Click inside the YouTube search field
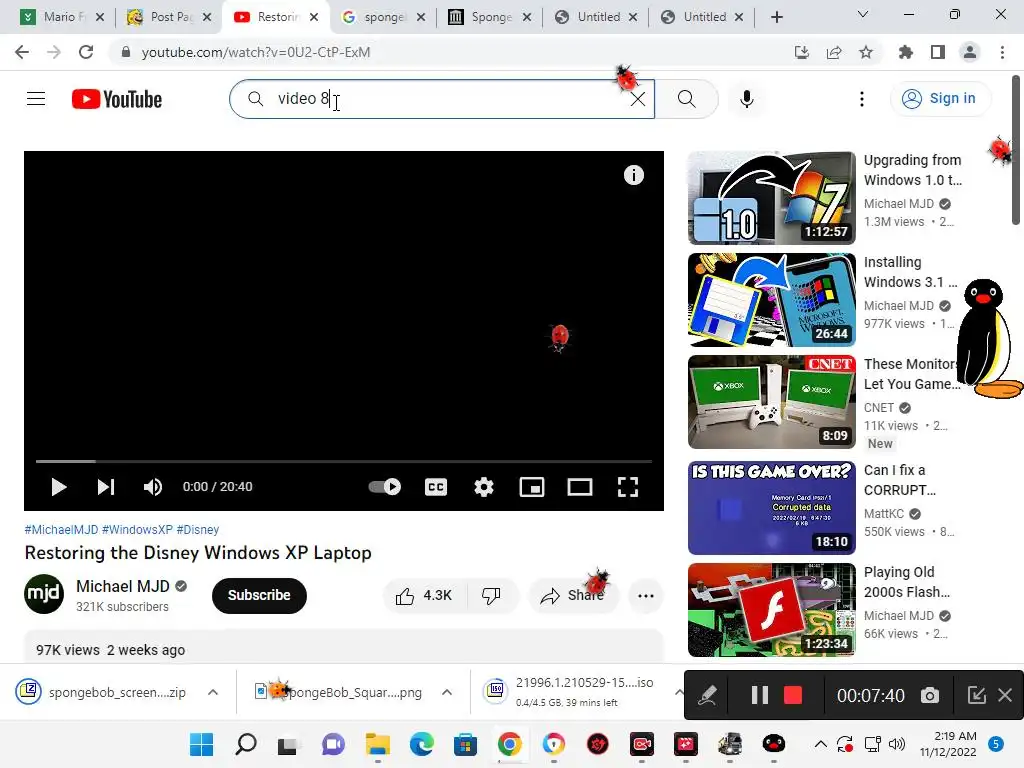 click(441, 99)
